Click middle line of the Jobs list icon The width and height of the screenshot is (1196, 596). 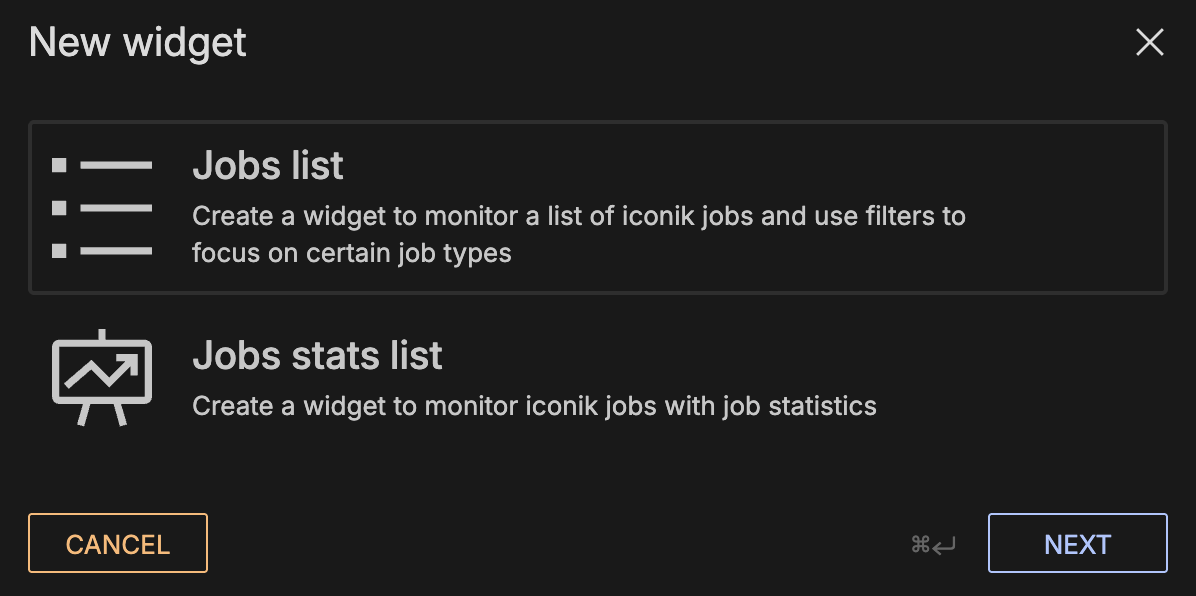click(116, 208)
